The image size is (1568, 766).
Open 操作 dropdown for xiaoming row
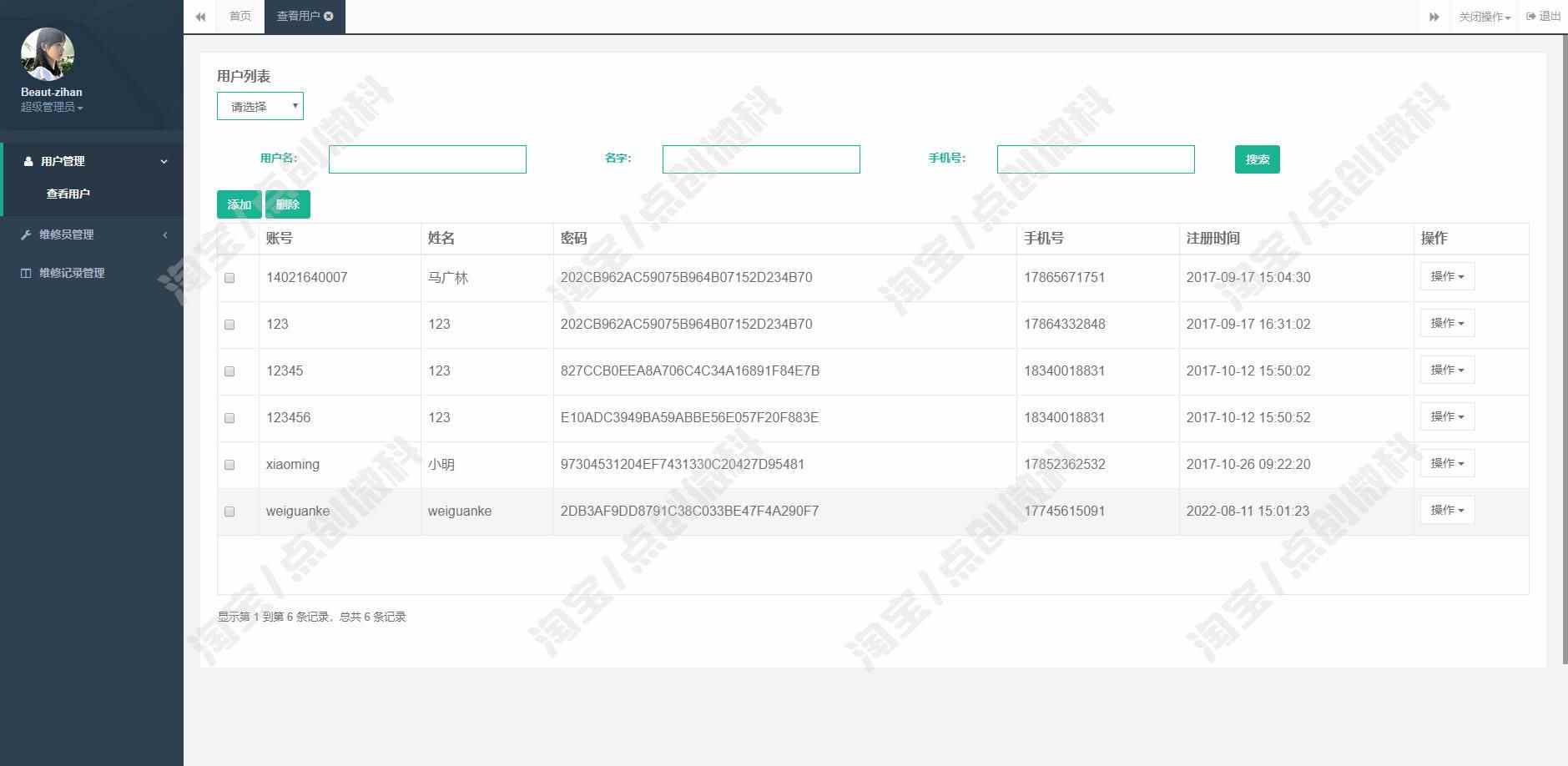[x=1447, y=463]
